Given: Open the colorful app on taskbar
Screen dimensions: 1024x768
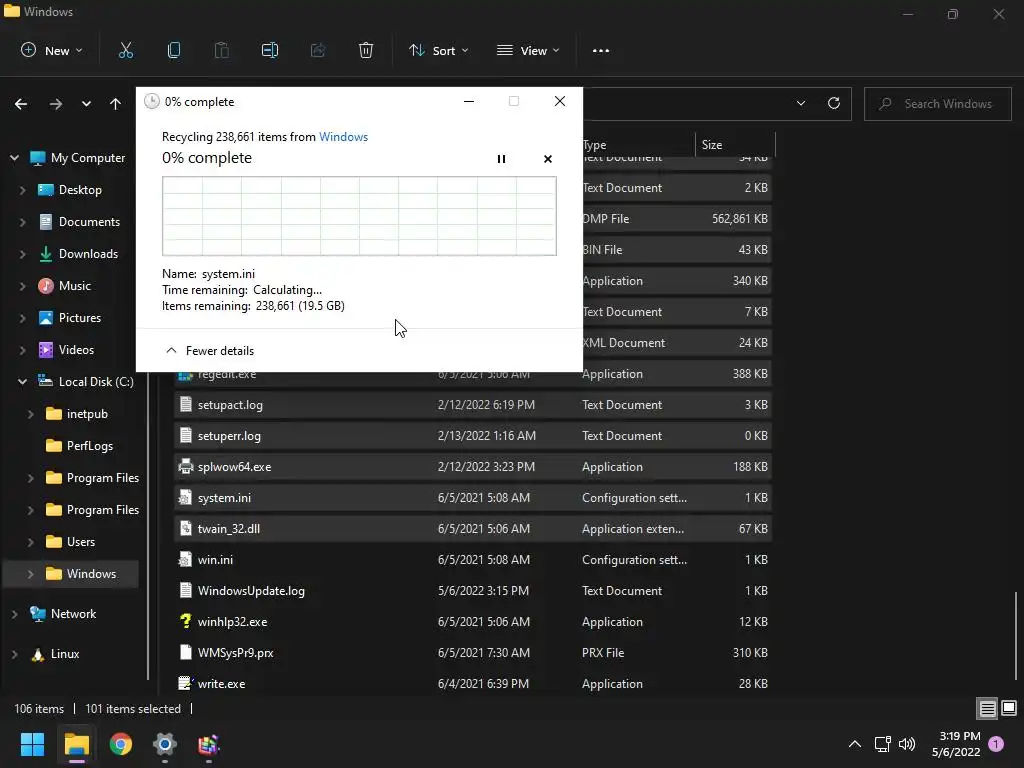Looking at the screenshot, I should (208, 744).
